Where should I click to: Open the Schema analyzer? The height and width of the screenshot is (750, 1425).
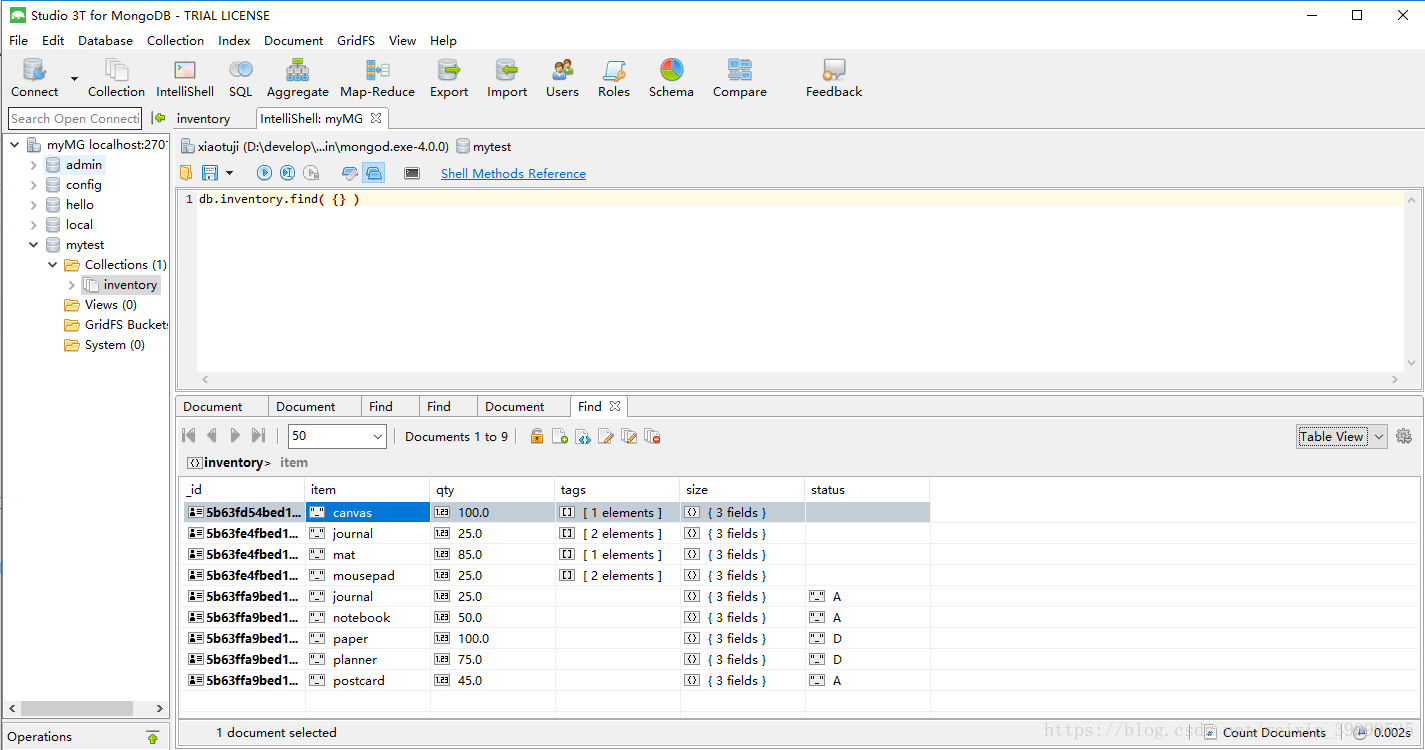click(671, 77)
